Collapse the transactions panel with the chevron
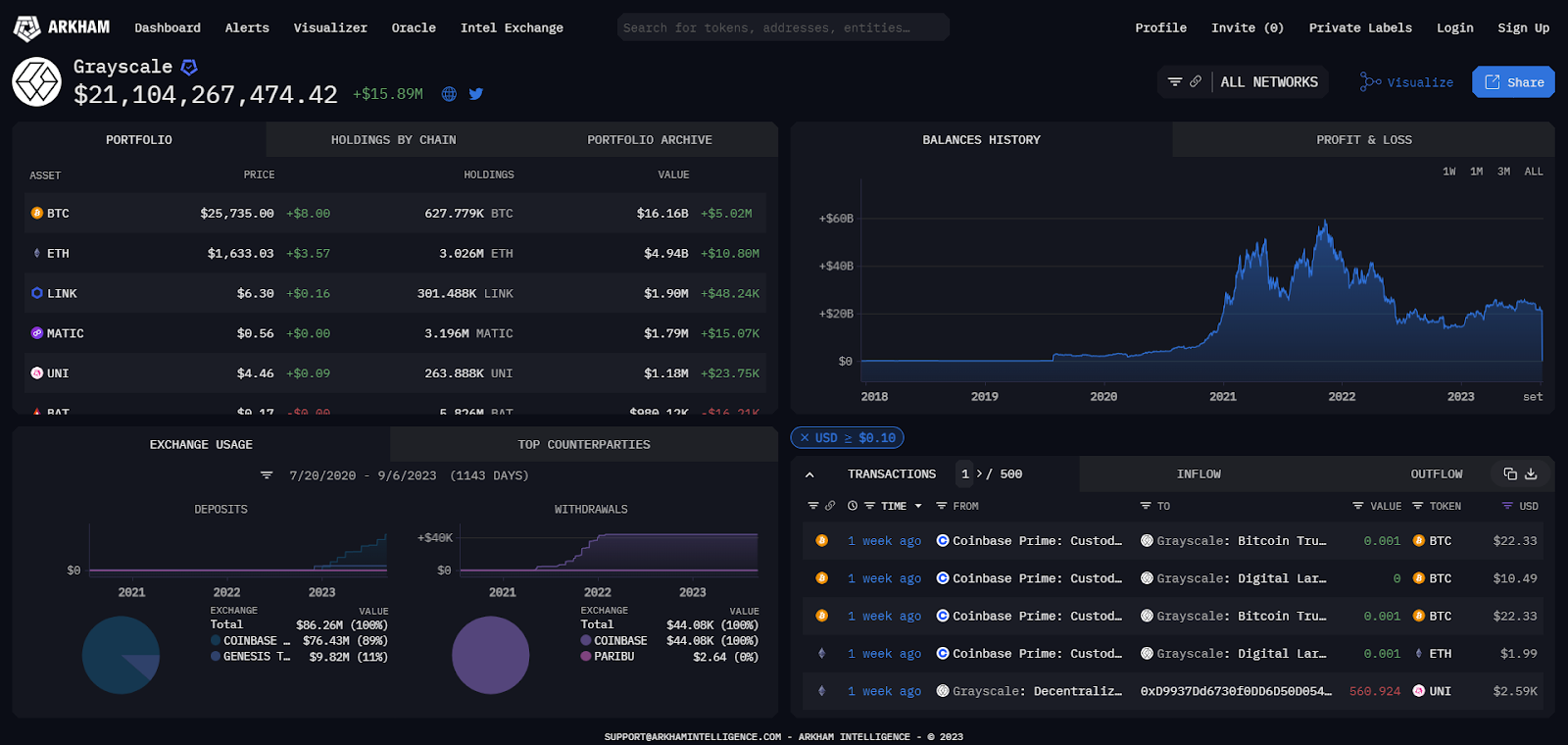The width and height of the screenshot is (1568, 745). pyautogui.click(x=809, y=474)
